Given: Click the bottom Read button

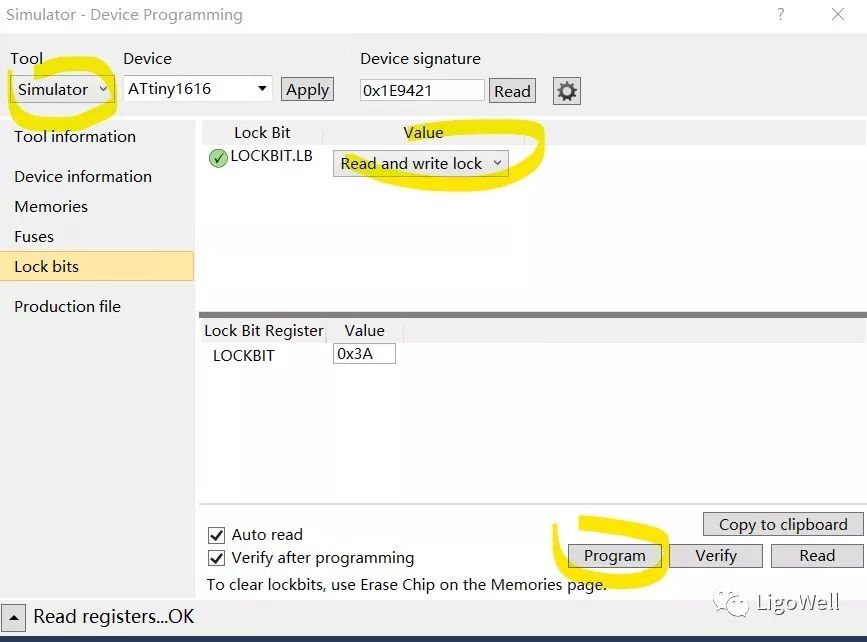Looking at the screenshot, I should (817, 556).
